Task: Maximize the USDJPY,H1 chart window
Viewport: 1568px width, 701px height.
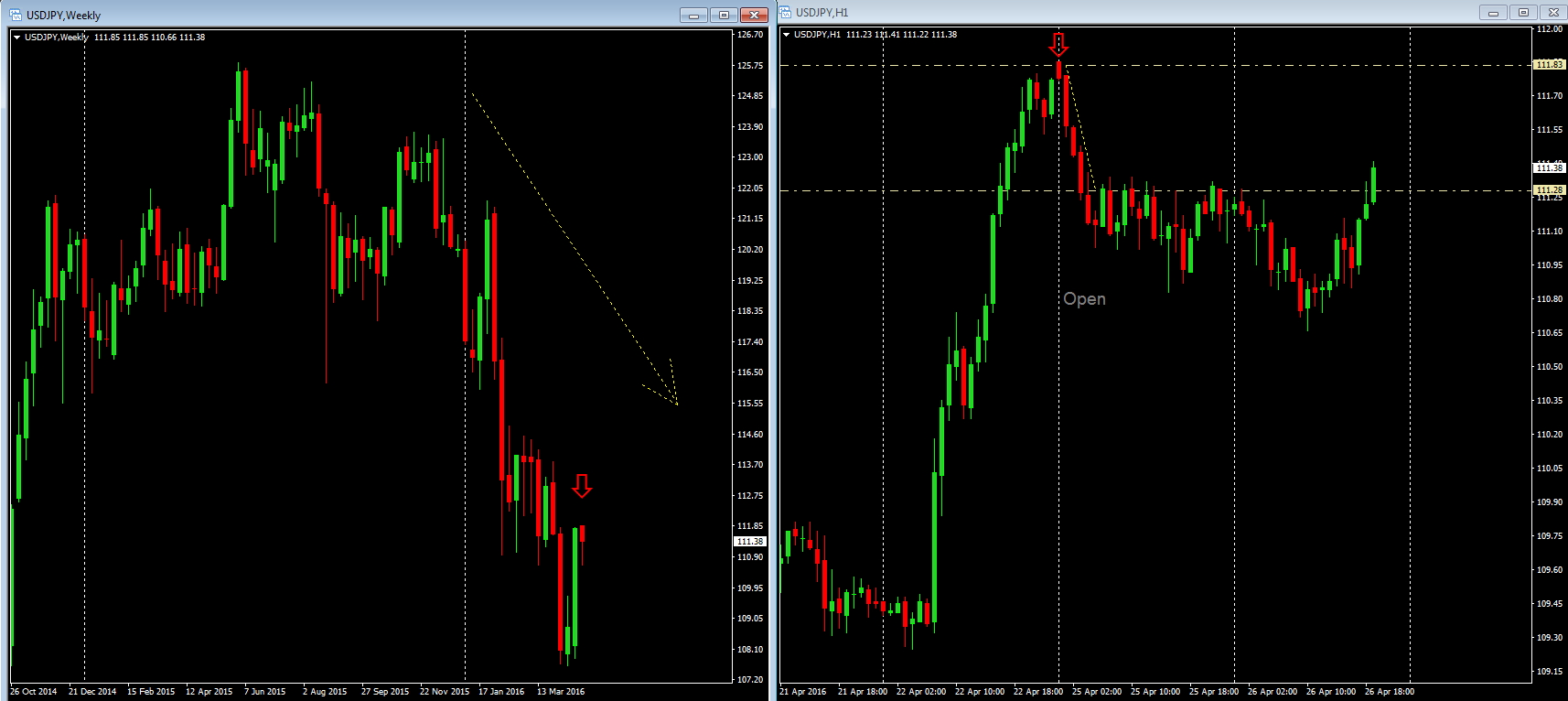Action: point(1523,12)
